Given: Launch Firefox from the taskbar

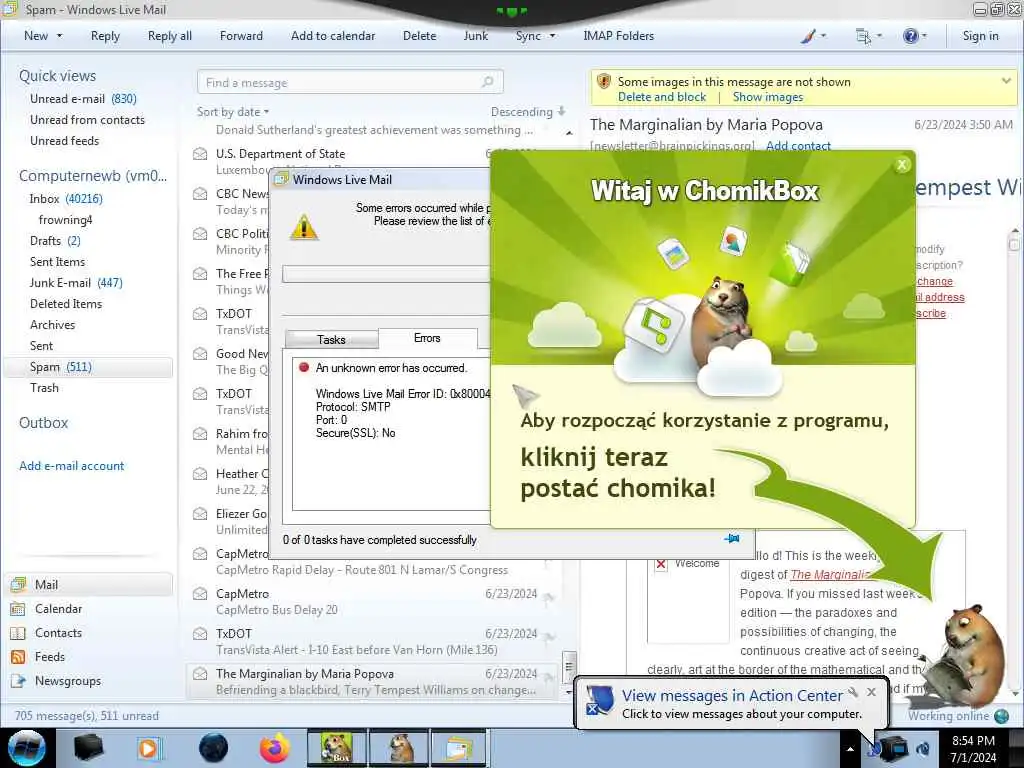Looking at the screenshot, I should tap(274, 748).
